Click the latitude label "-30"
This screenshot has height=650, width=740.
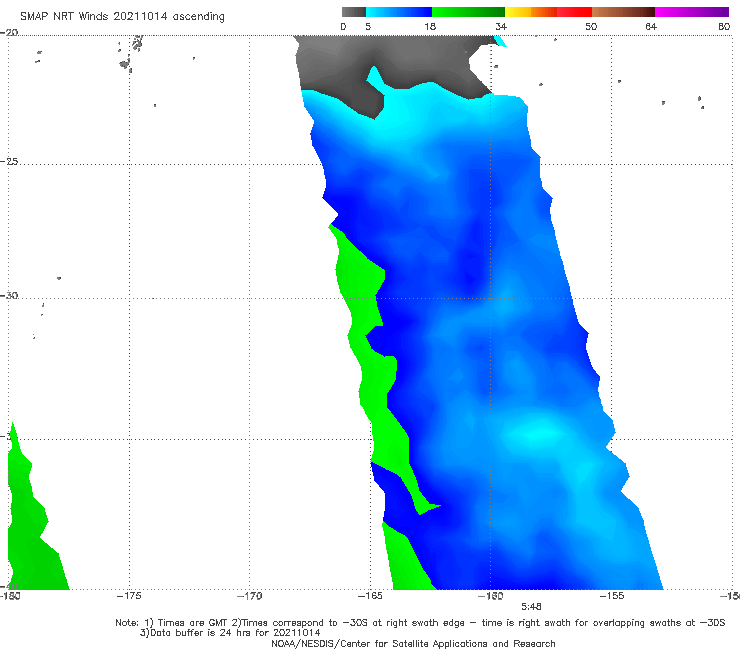click(9, 295)
